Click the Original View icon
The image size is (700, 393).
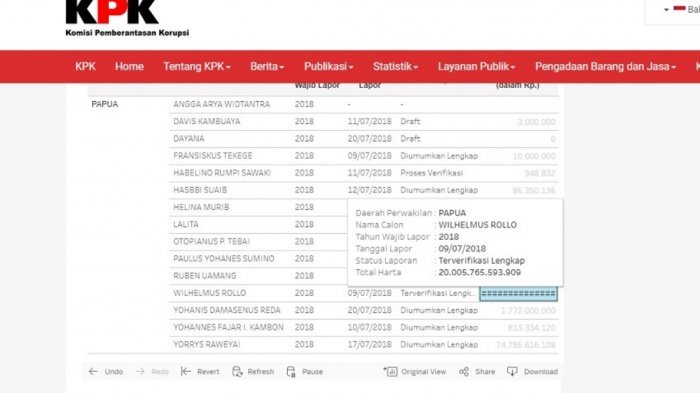pos(390,372)
